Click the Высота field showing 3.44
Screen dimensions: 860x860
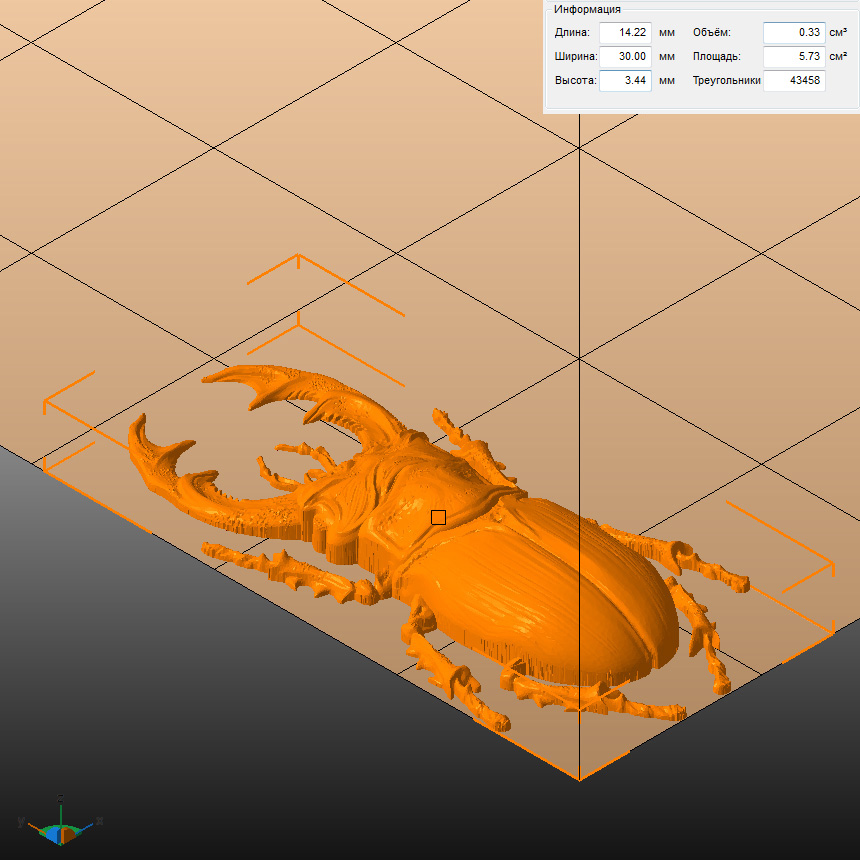(x=625, y=81)
